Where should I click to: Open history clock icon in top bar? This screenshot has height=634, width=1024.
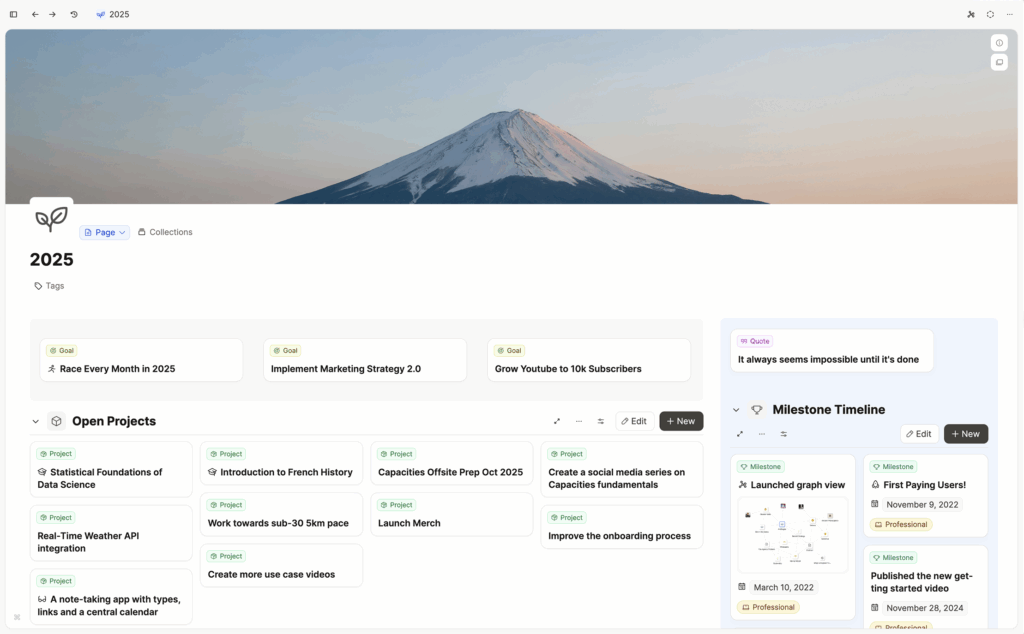click(74, 14)
